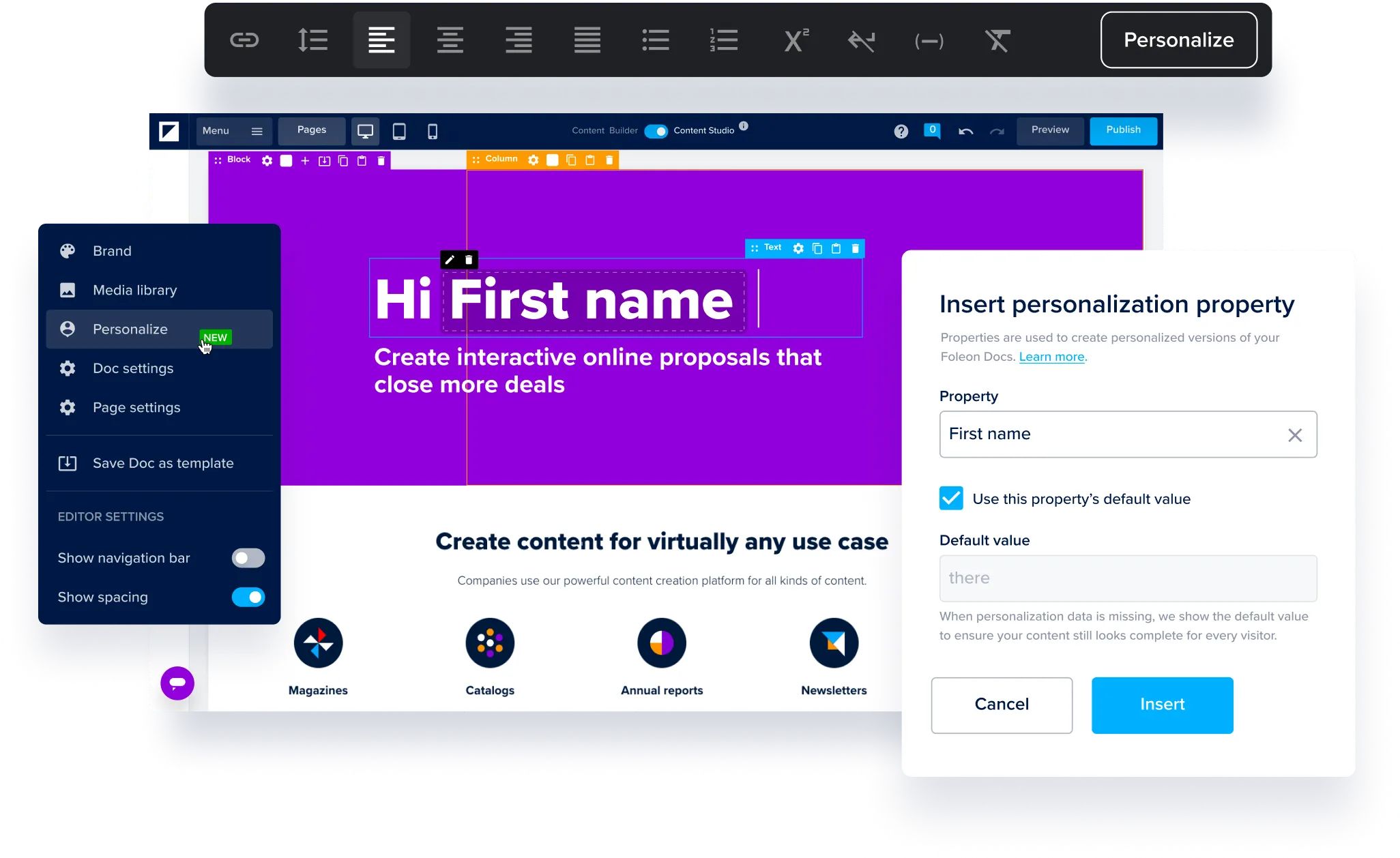Apply justify text alignment
Viewport: 1400px width, 858px height.
tap(587, 40)
